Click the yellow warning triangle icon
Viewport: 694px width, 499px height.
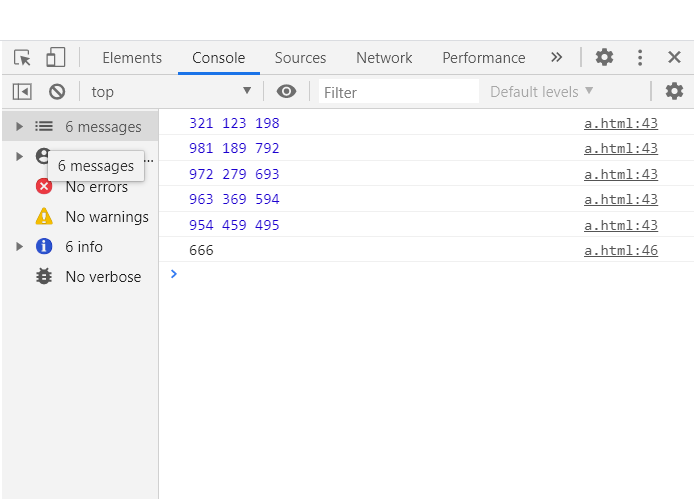coord(44,217)
